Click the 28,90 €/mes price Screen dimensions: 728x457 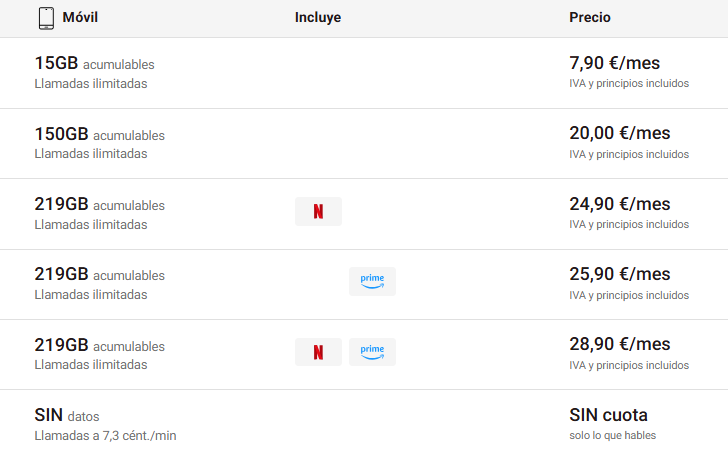(619, 344)
